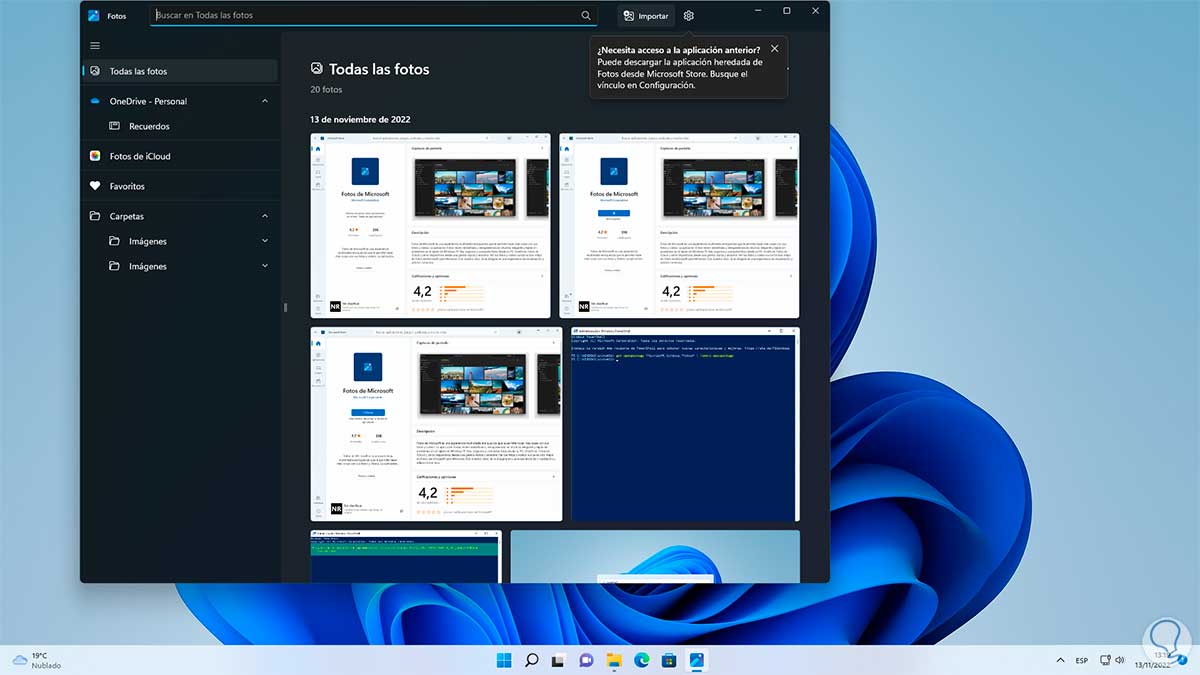This screenshot has width=1200, height=675.
Task: Open Task View on taskbar
Action: 559,660
